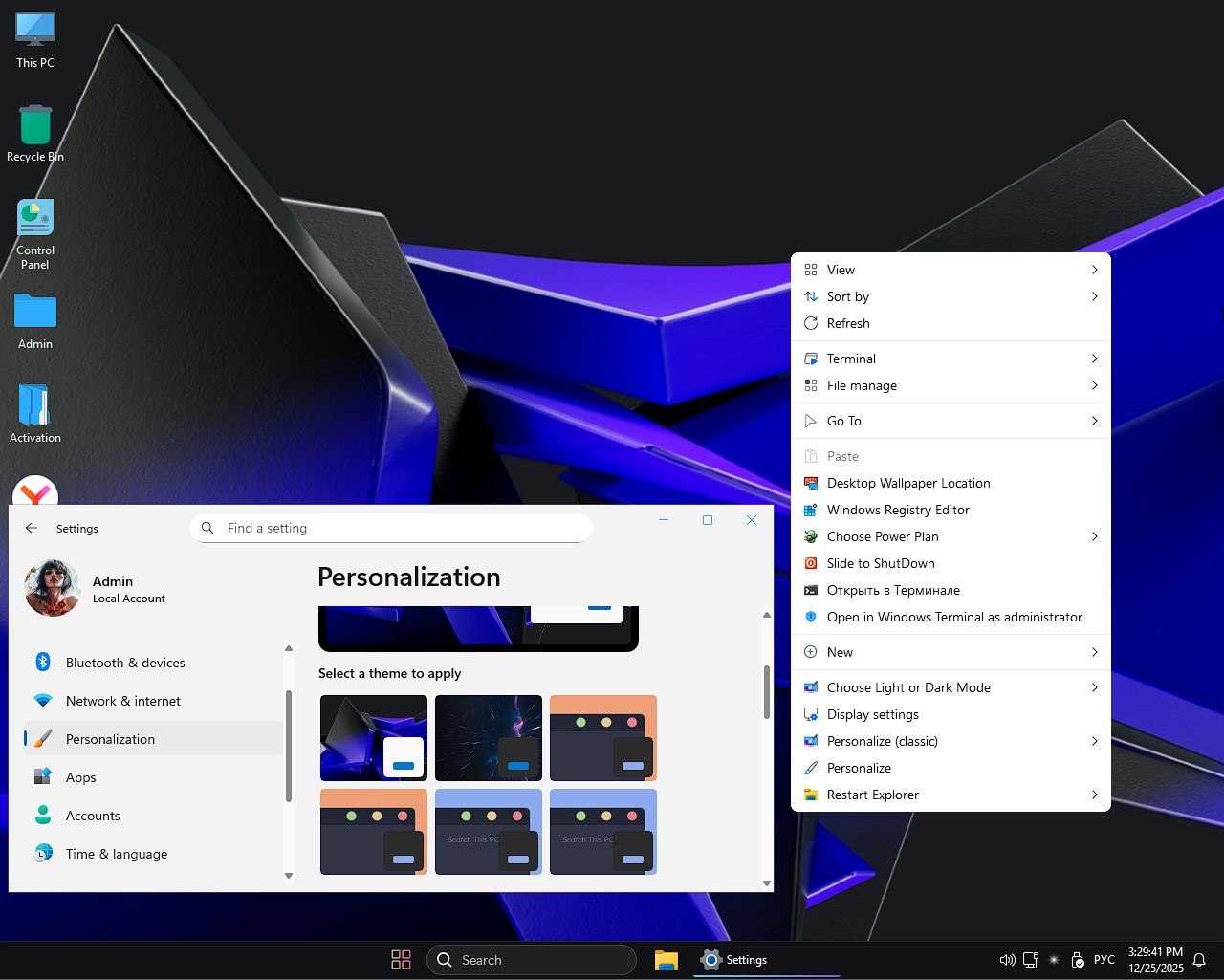Click the volume icon in the system tray
The image size is (1224, 980).
point(1007,959)
